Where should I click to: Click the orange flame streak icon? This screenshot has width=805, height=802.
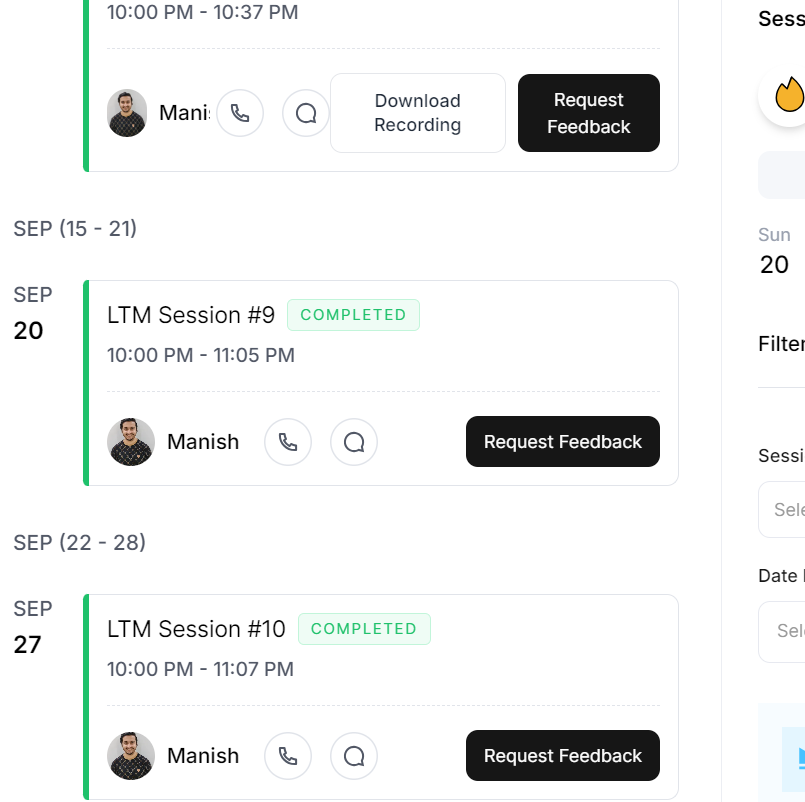pyautogui.click(x=789, y=97)
